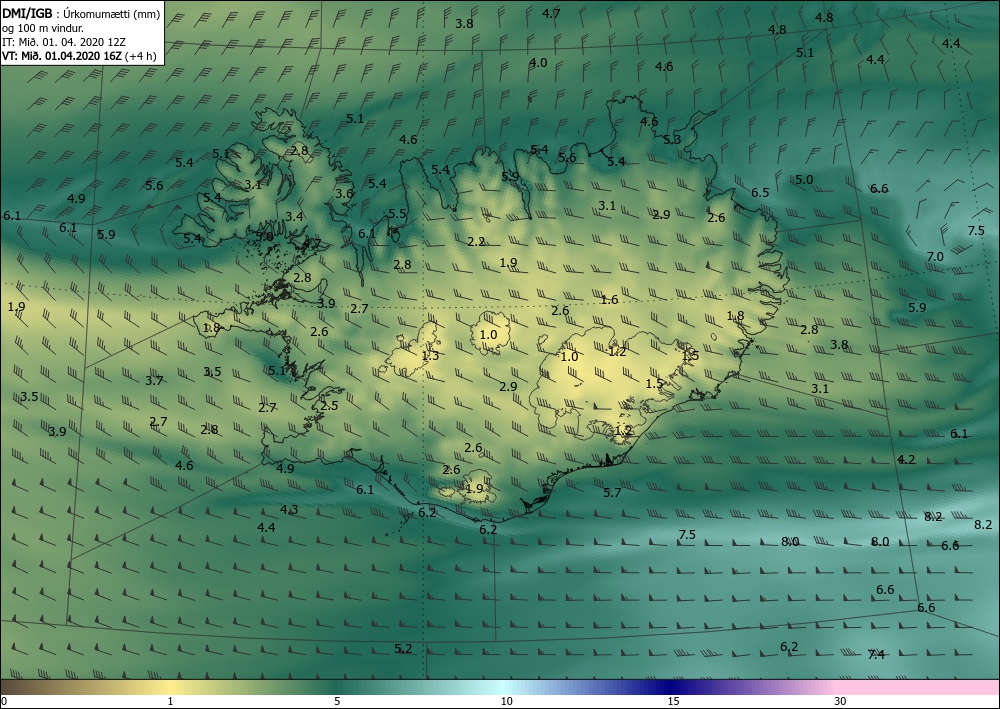Click the '15' label on color scale
The height and width of the screenshot is (709, 1000).
pyautogui.click(x=673, y=702)
